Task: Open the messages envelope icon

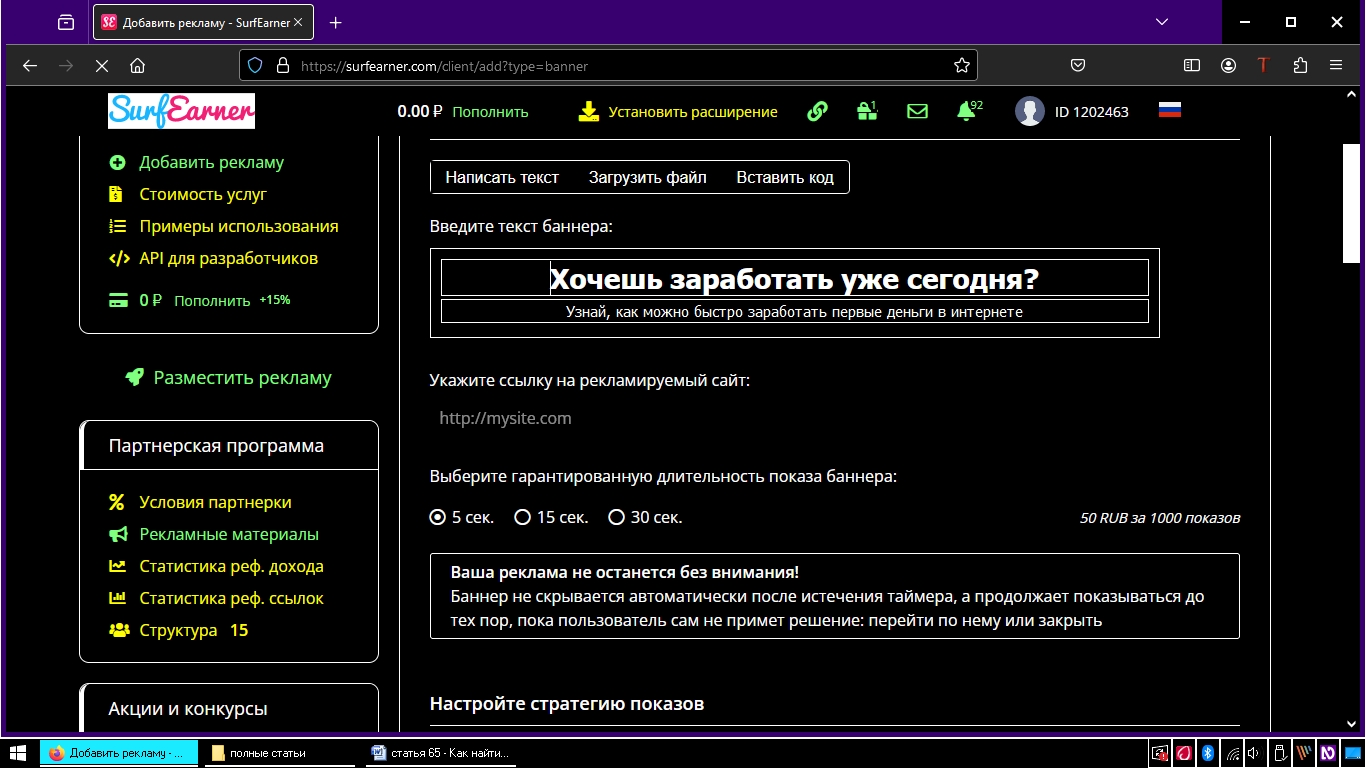Action: coord(917,111)
